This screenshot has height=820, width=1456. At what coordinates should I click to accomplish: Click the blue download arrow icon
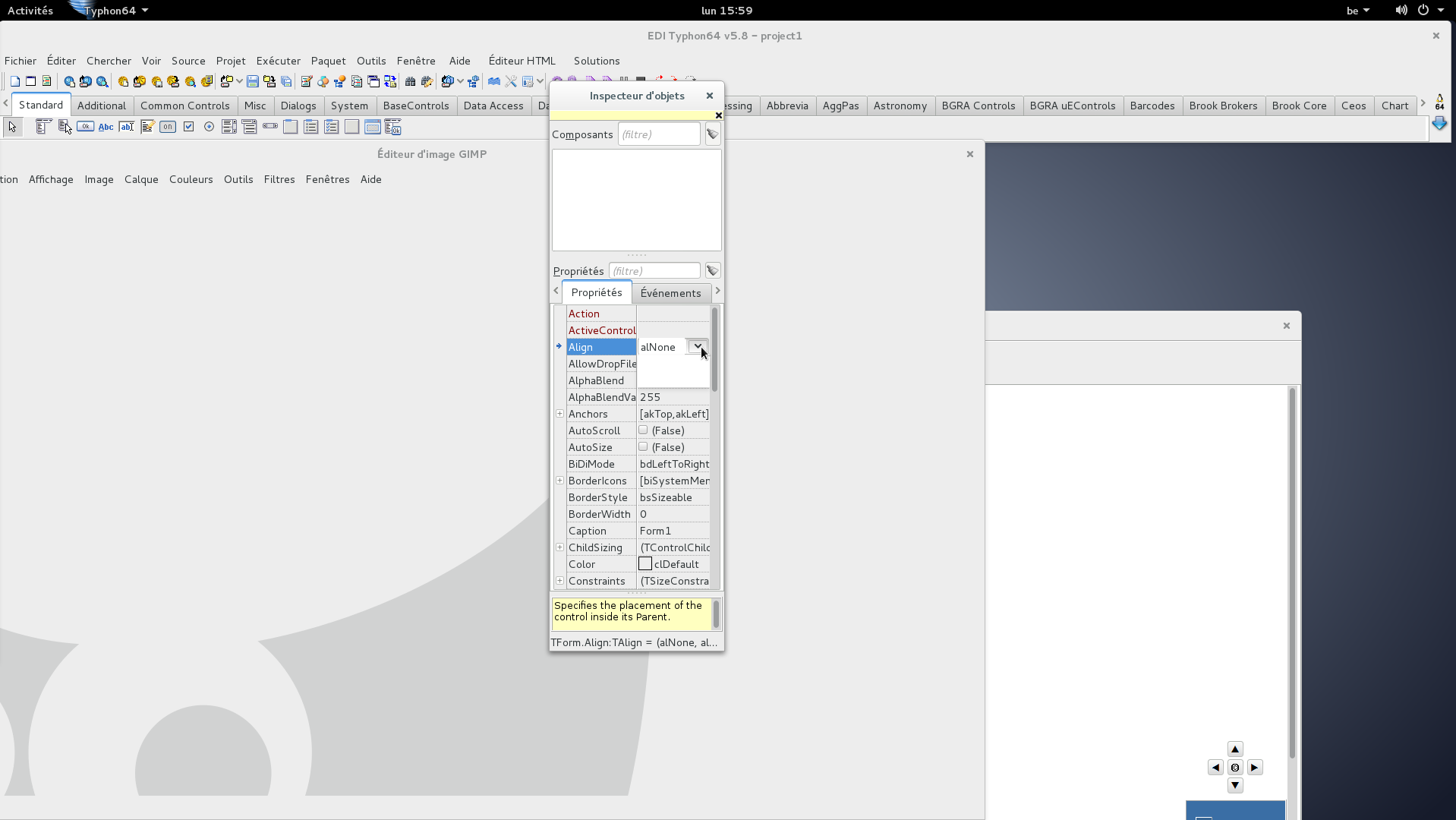click(1439, 124)
